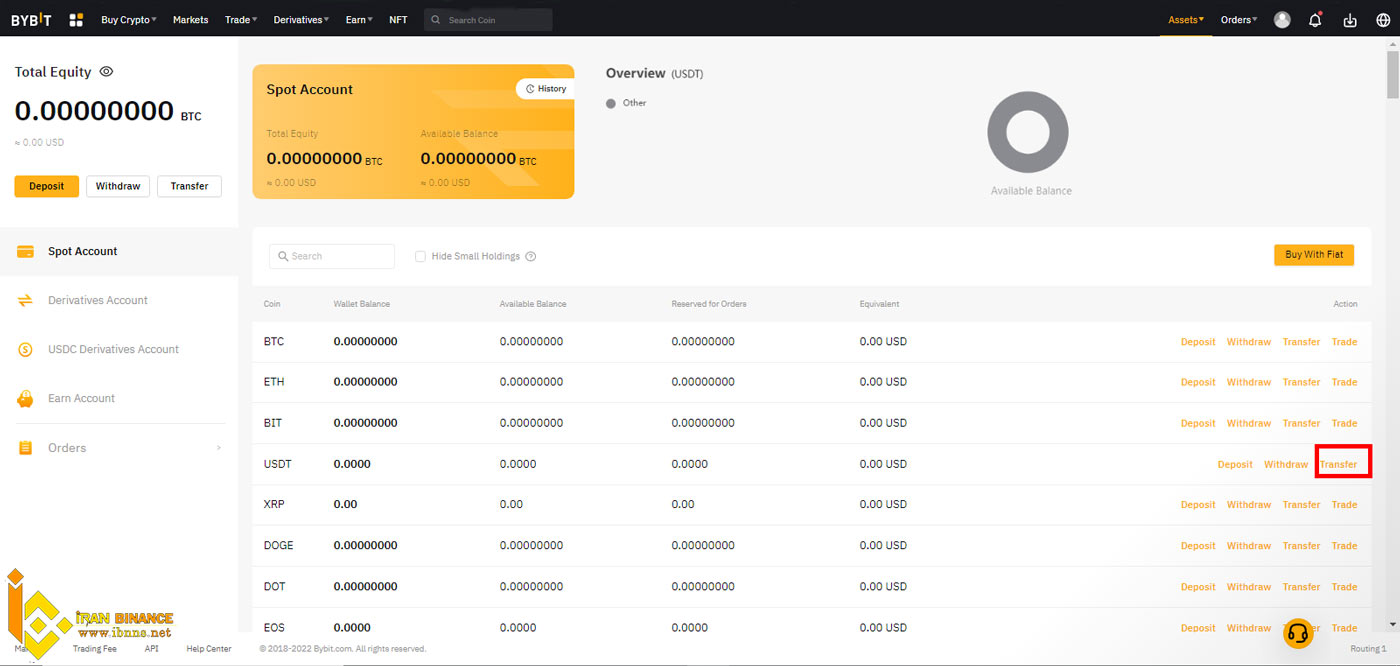Click the DOT coin name
The width and height of the screenshot is (1400, 666).
[x=275, y=587]
